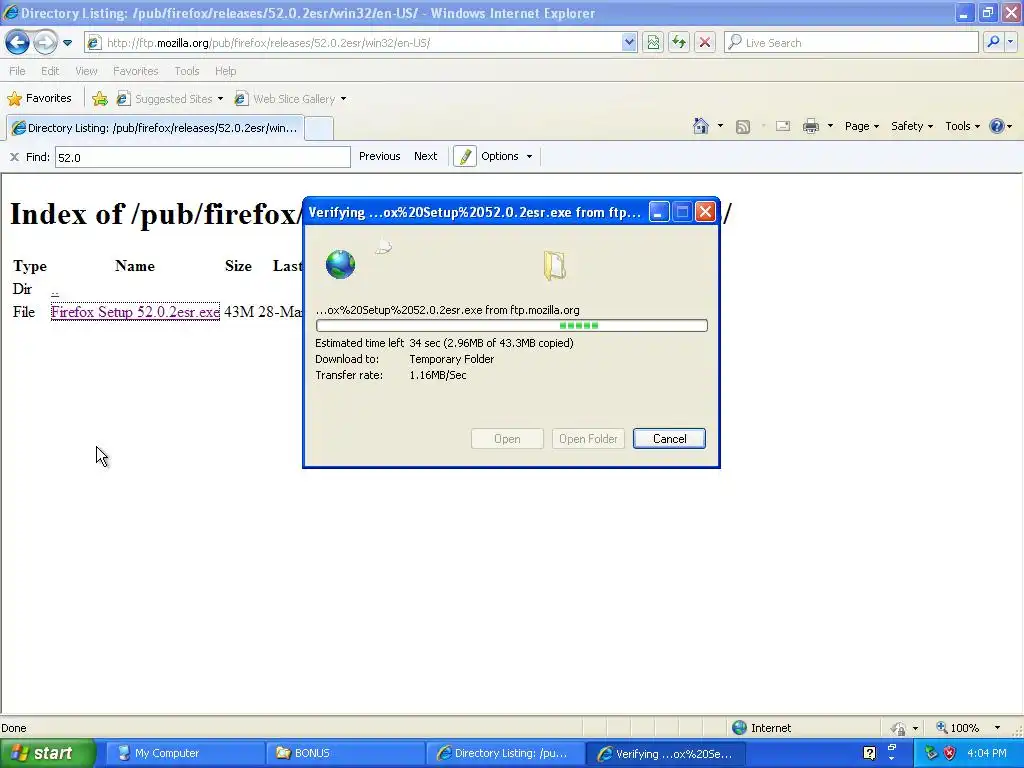Open Suggested Sites dropdown
This screenshot has height=768, width=1024.
(x=170, y=99)
